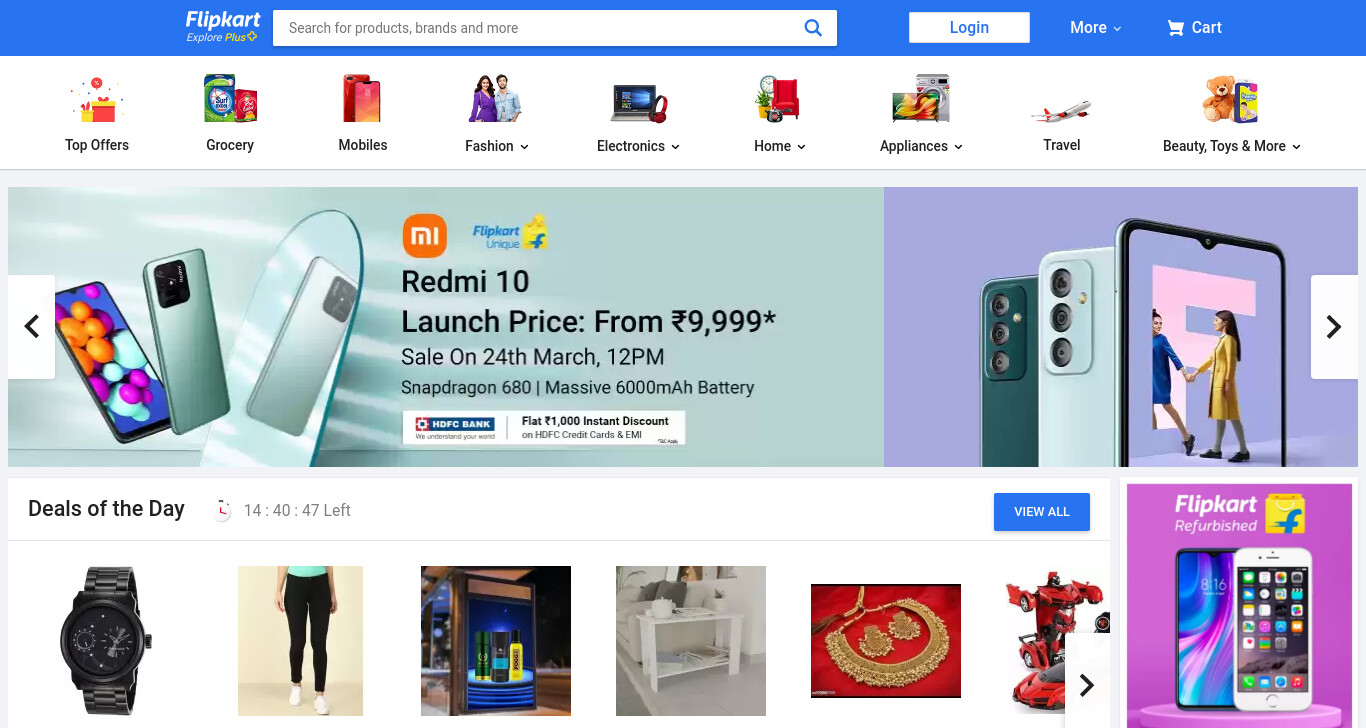
Task: Open Travel airplane icon
Action: pyautogui.click(x=1061, y=110)
